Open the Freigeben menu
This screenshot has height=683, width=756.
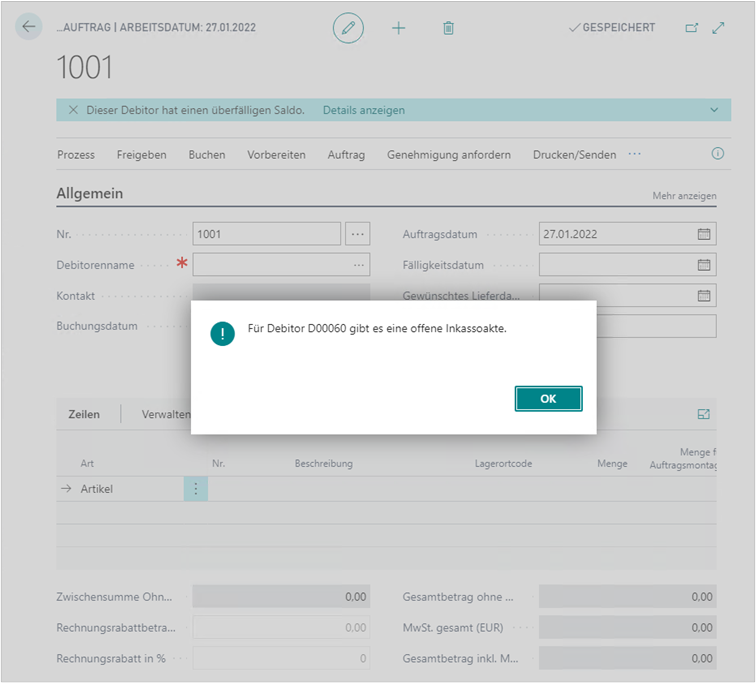click(141, 155)
